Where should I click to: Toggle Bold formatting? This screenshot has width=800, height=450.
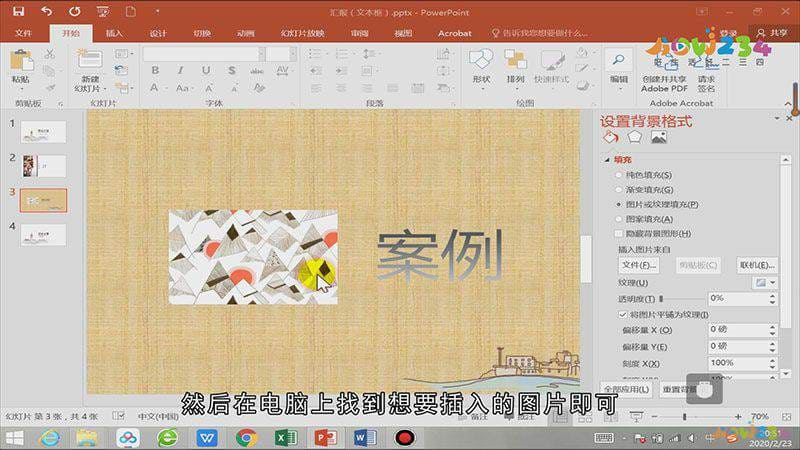click(x=155, y=70)
